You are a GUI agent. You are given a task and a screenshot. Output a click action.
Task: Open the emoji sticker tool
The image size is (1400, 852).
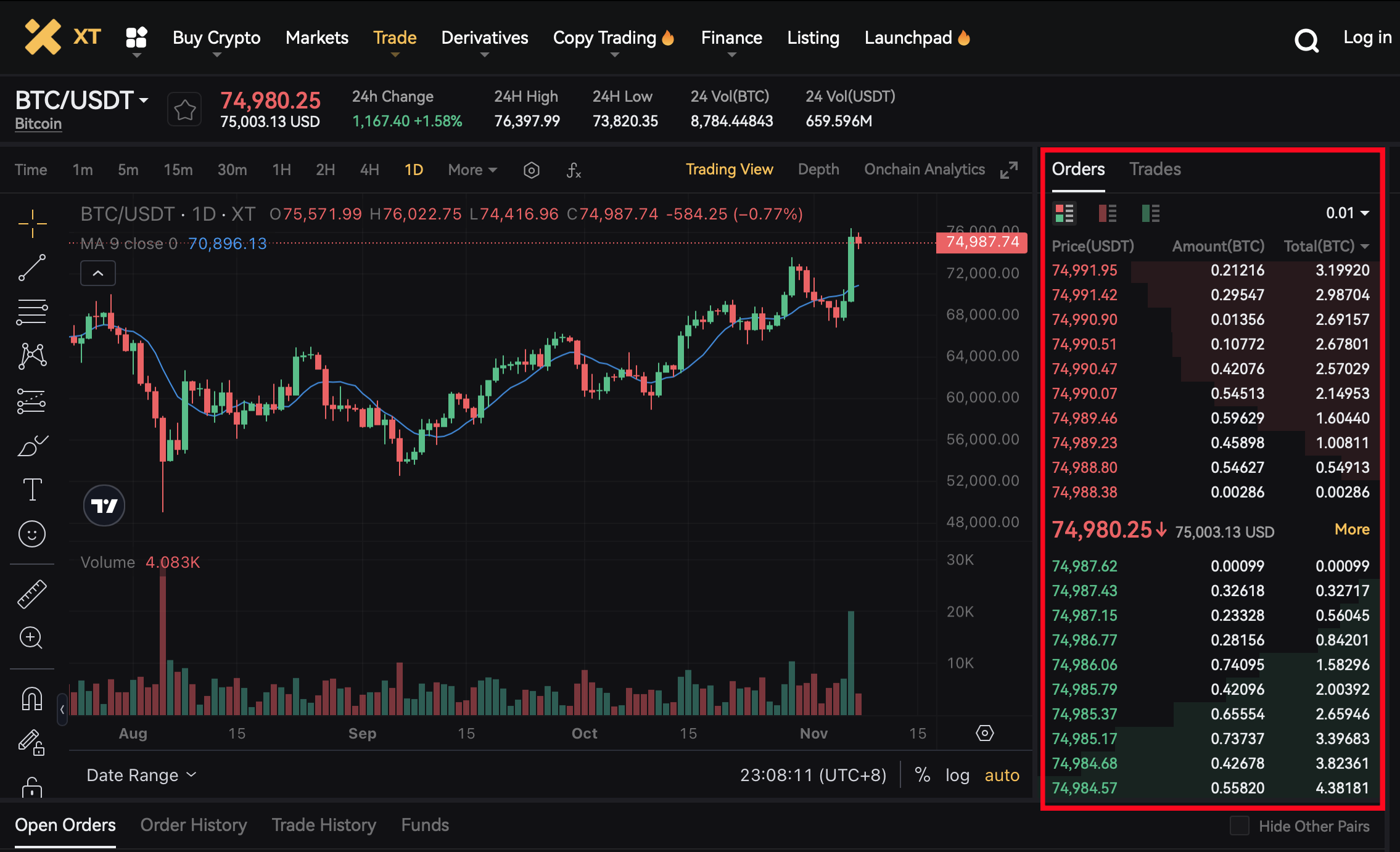pyautogui.click(x=32, y=534)
